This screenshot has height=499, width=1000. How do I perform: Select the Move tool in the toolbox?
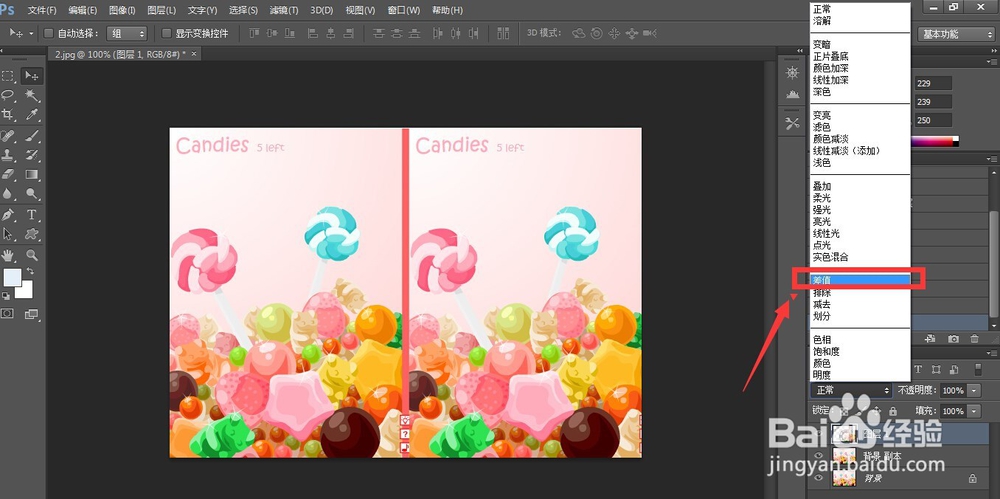point(31,76)
